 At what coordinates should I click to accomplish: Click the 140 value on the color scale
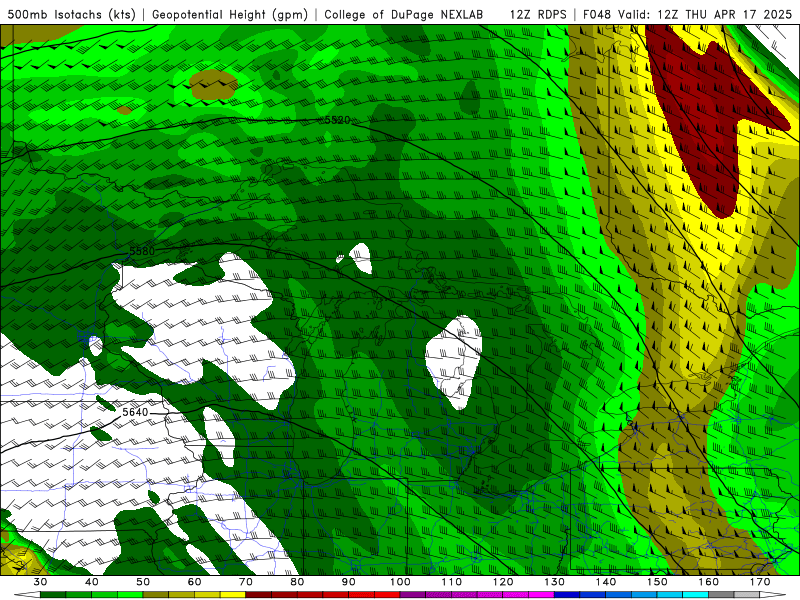(x=606, y=582)
